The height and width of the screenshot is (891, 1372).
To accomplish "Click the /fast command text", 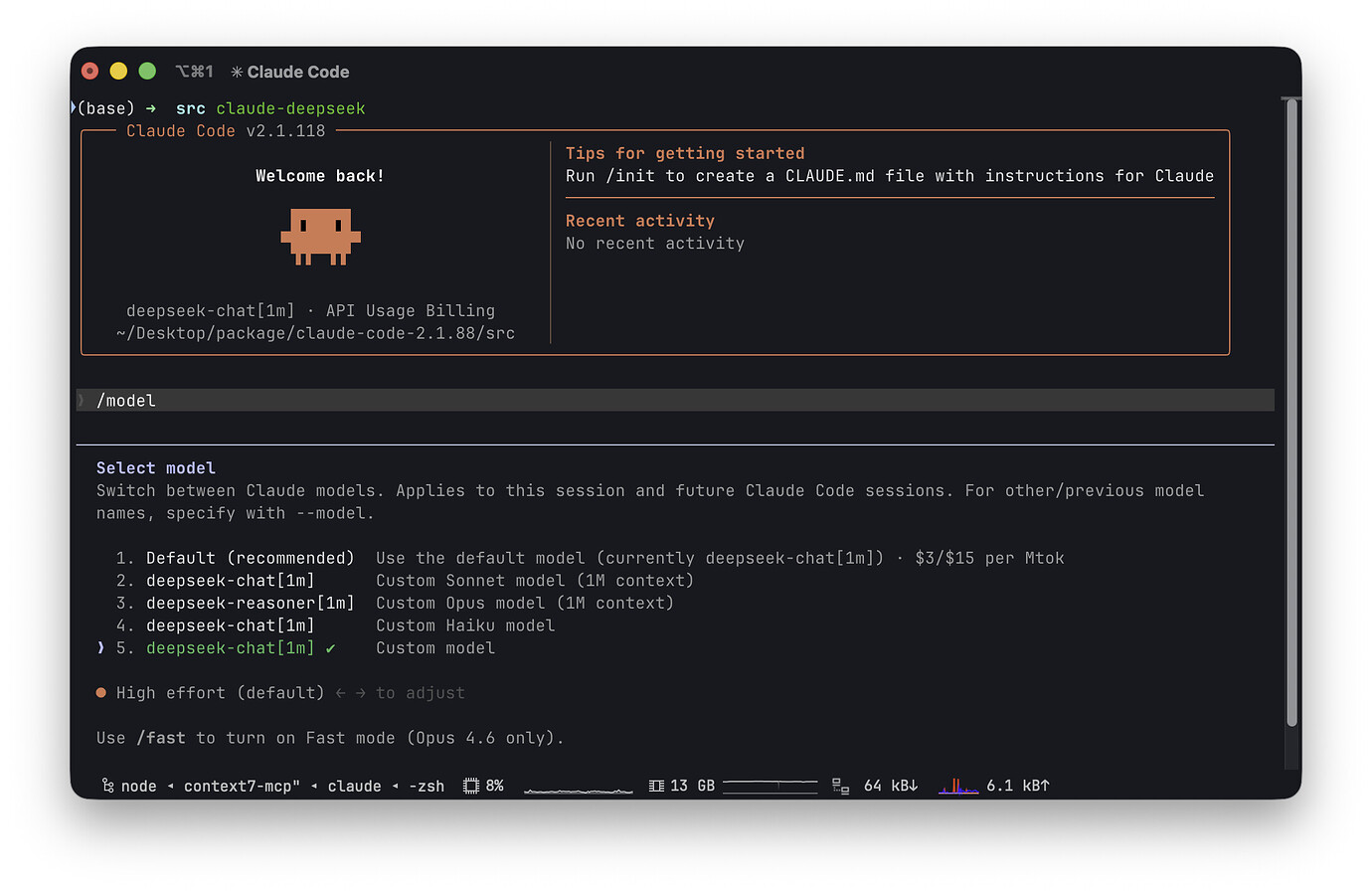I will click(x=161, y=738).
